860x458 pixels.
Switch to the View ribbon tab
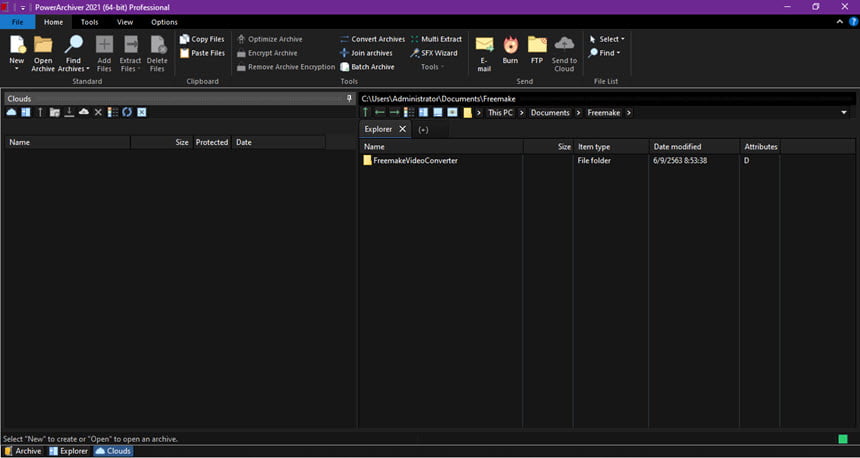(125, 22)
